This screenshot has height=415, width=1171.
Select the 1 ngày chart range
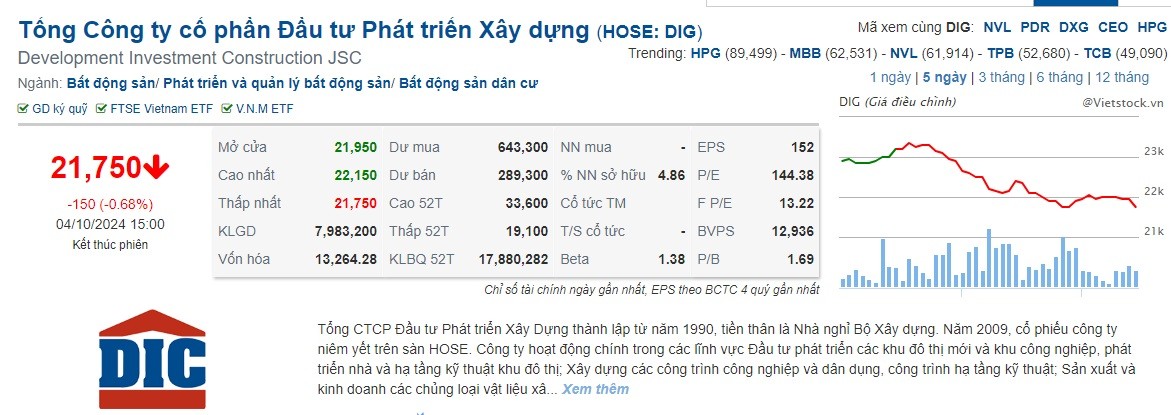point(889,77)
